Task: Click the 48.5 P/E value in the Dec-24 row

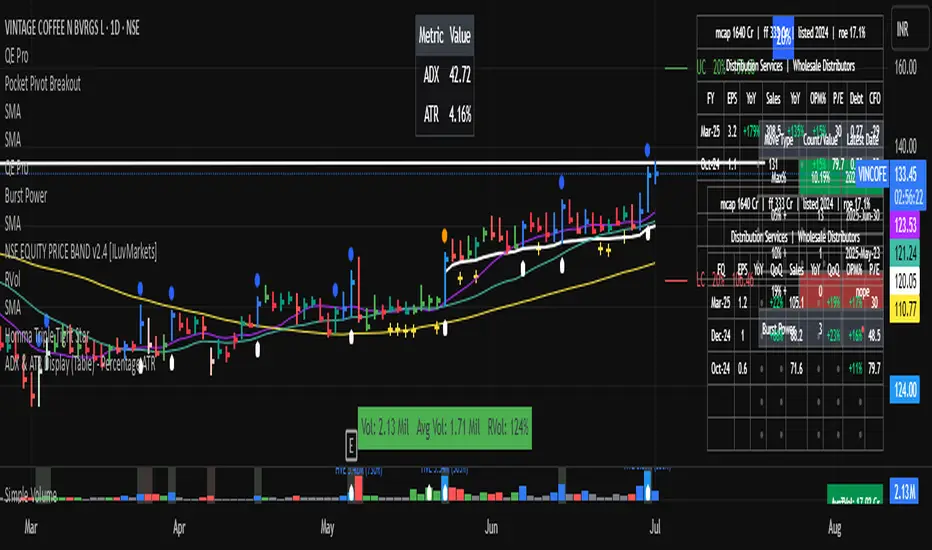Action: click(874, 336)
